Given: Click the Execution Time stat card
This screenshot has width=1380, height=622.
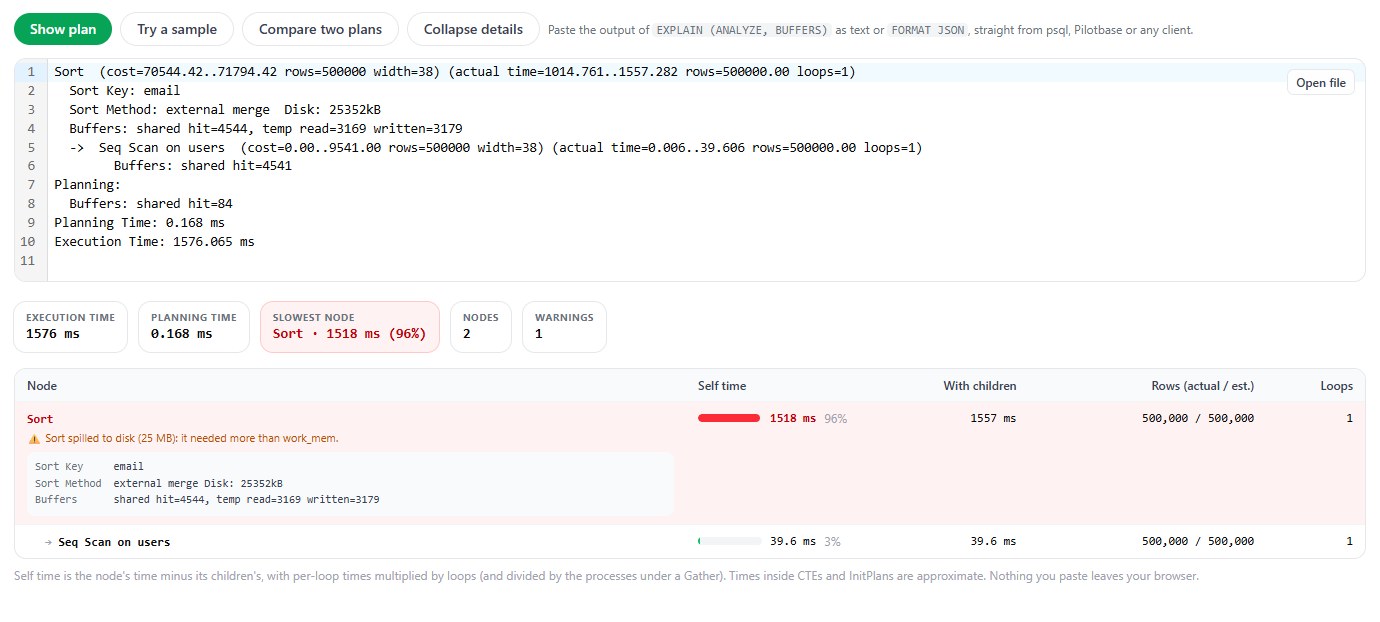Looking at the screenshot, I should point(70,327).
